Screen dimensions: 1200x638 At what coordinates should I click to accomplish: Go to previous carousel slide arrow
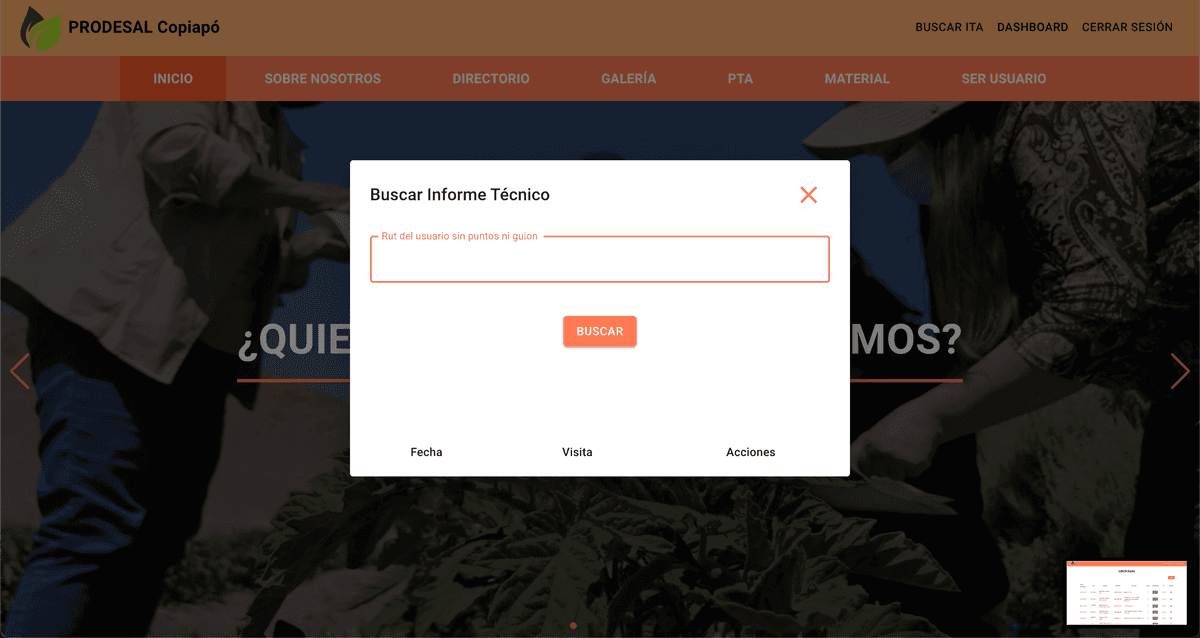coord(20,371)
